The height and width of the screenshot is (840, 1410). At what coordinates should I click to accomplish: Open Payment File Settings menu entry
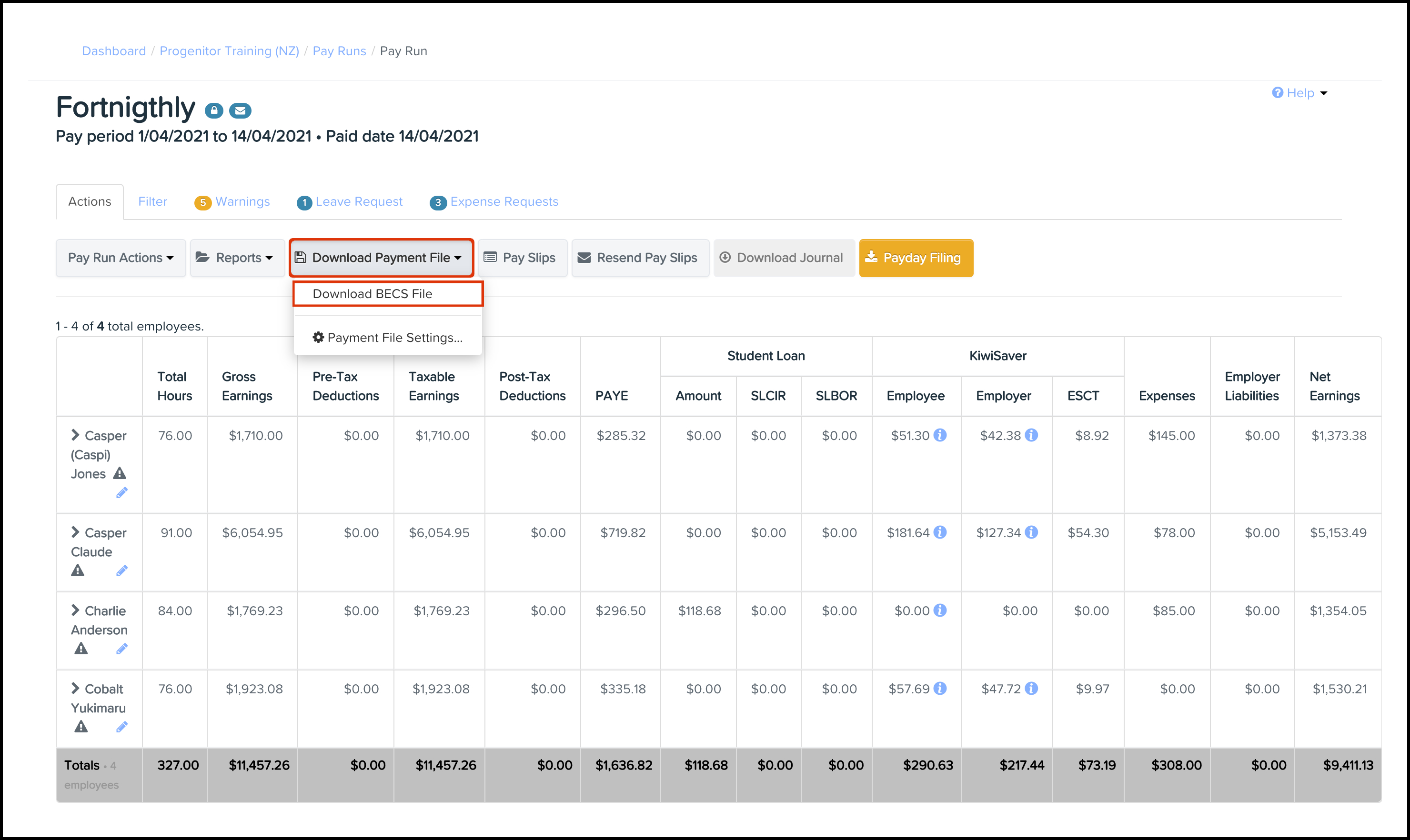387,337
